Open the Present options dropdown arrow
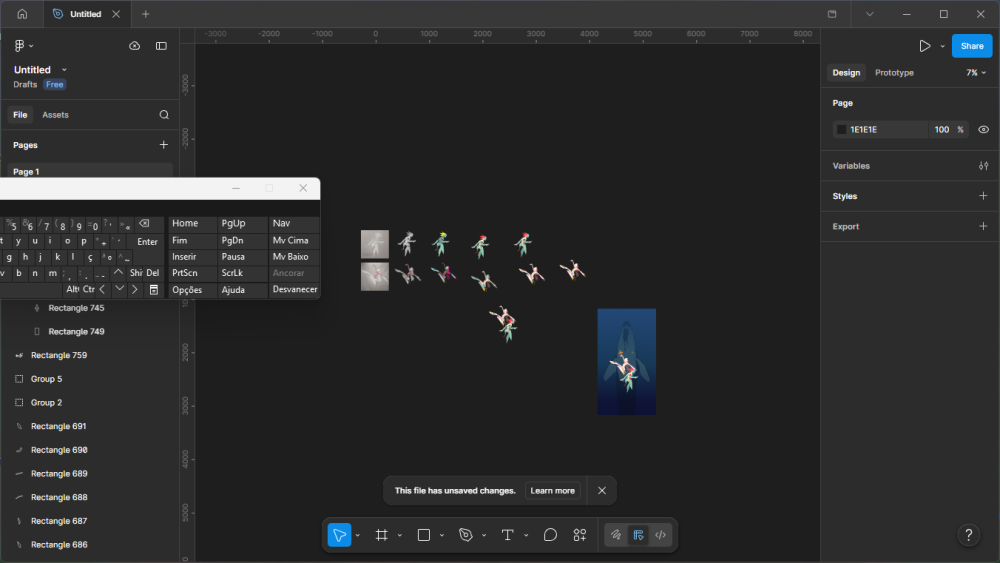This screenshot has height=563, width=1000. [943, 46]
